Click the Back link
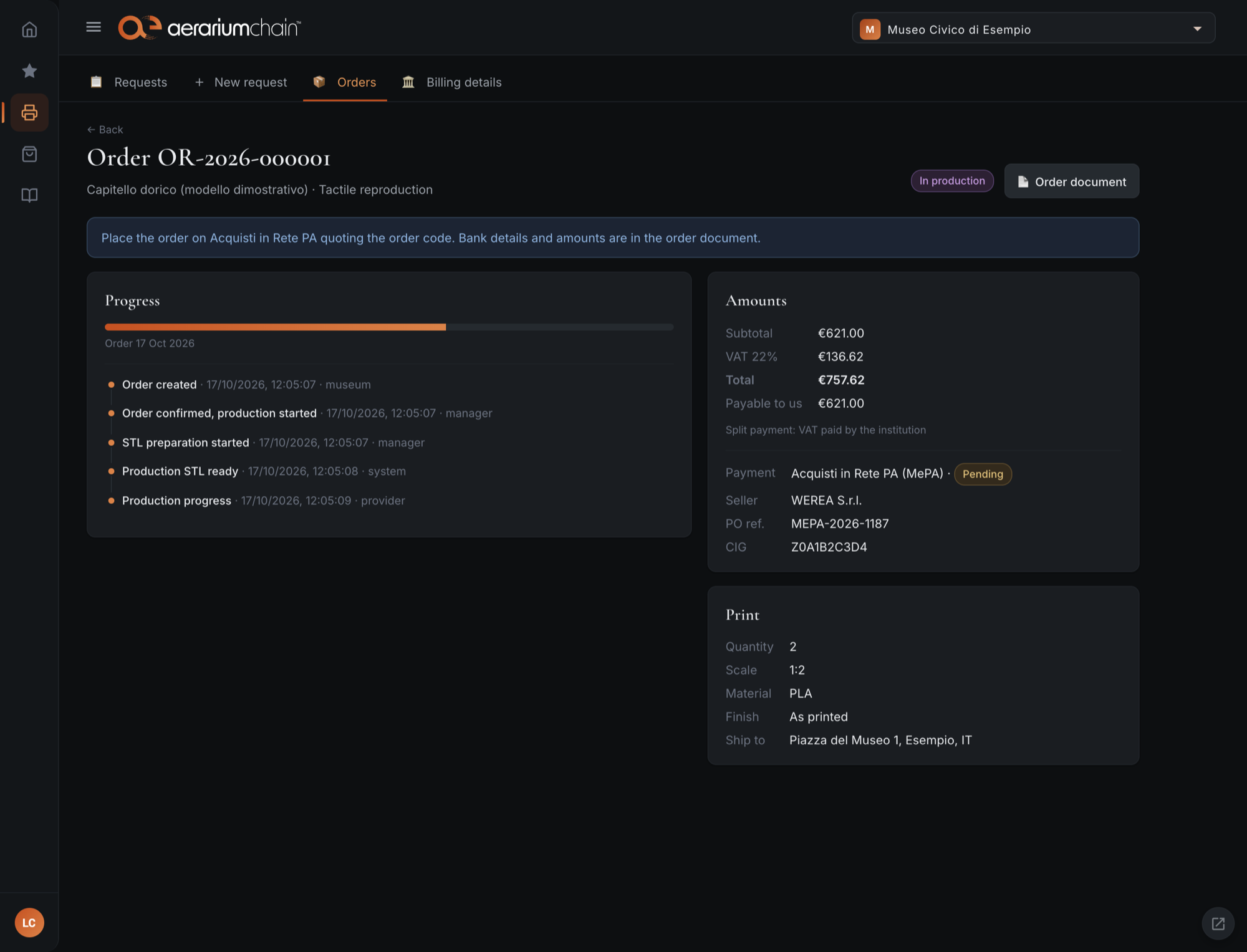The width and height of the screenshot is (1247, 952). [105, 130]
